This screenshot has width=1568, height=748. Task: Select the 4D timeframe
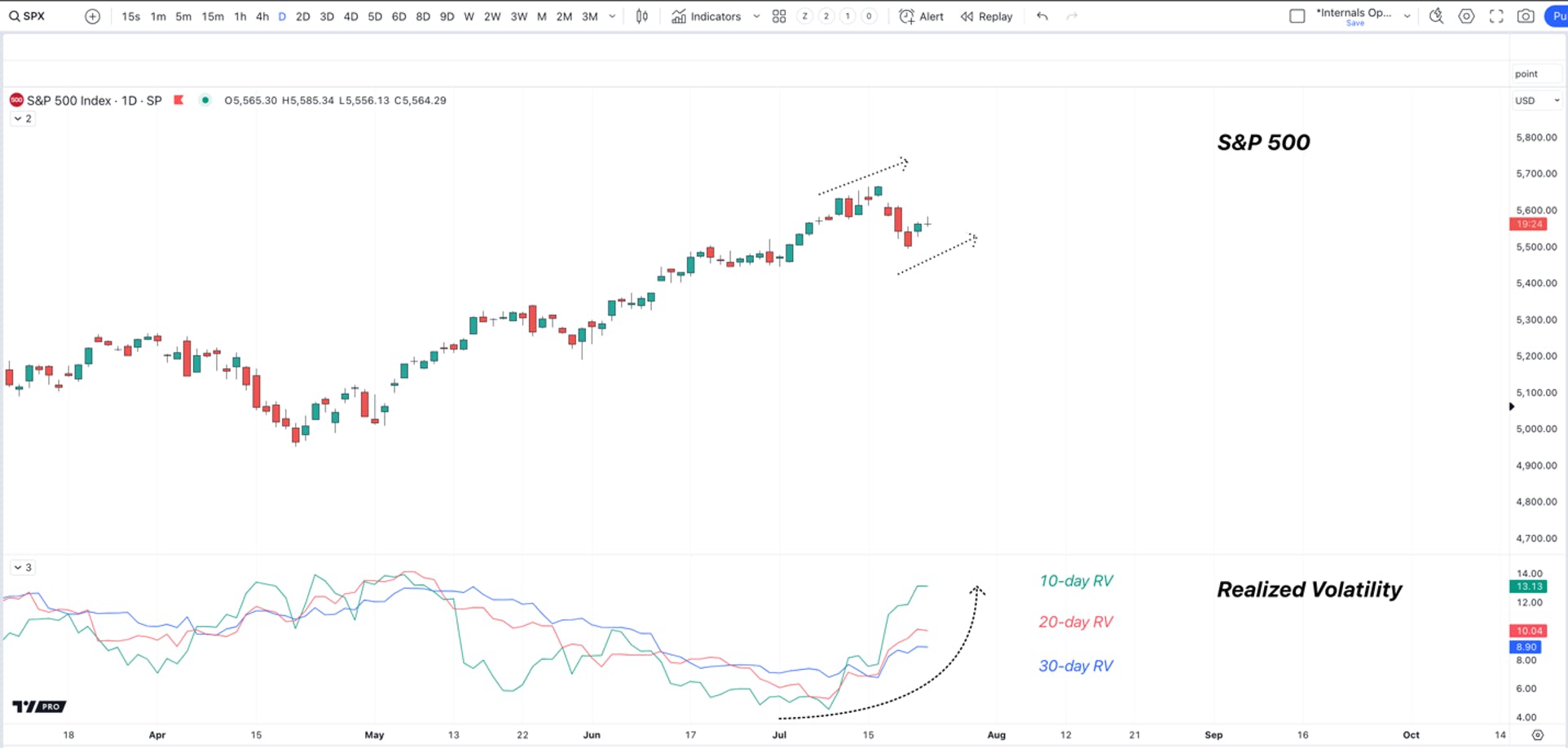click(350, 16)
